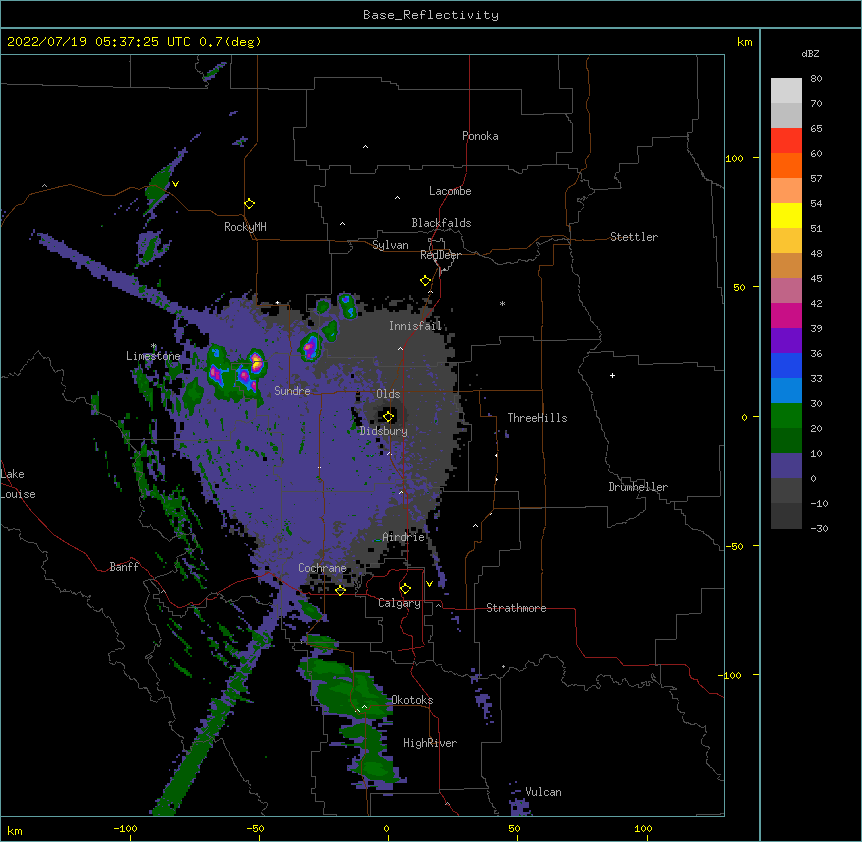Screen dimensions: 862x842
Task: Click the Base_Reflectivity title text
Action: click(x=431, y=15)
